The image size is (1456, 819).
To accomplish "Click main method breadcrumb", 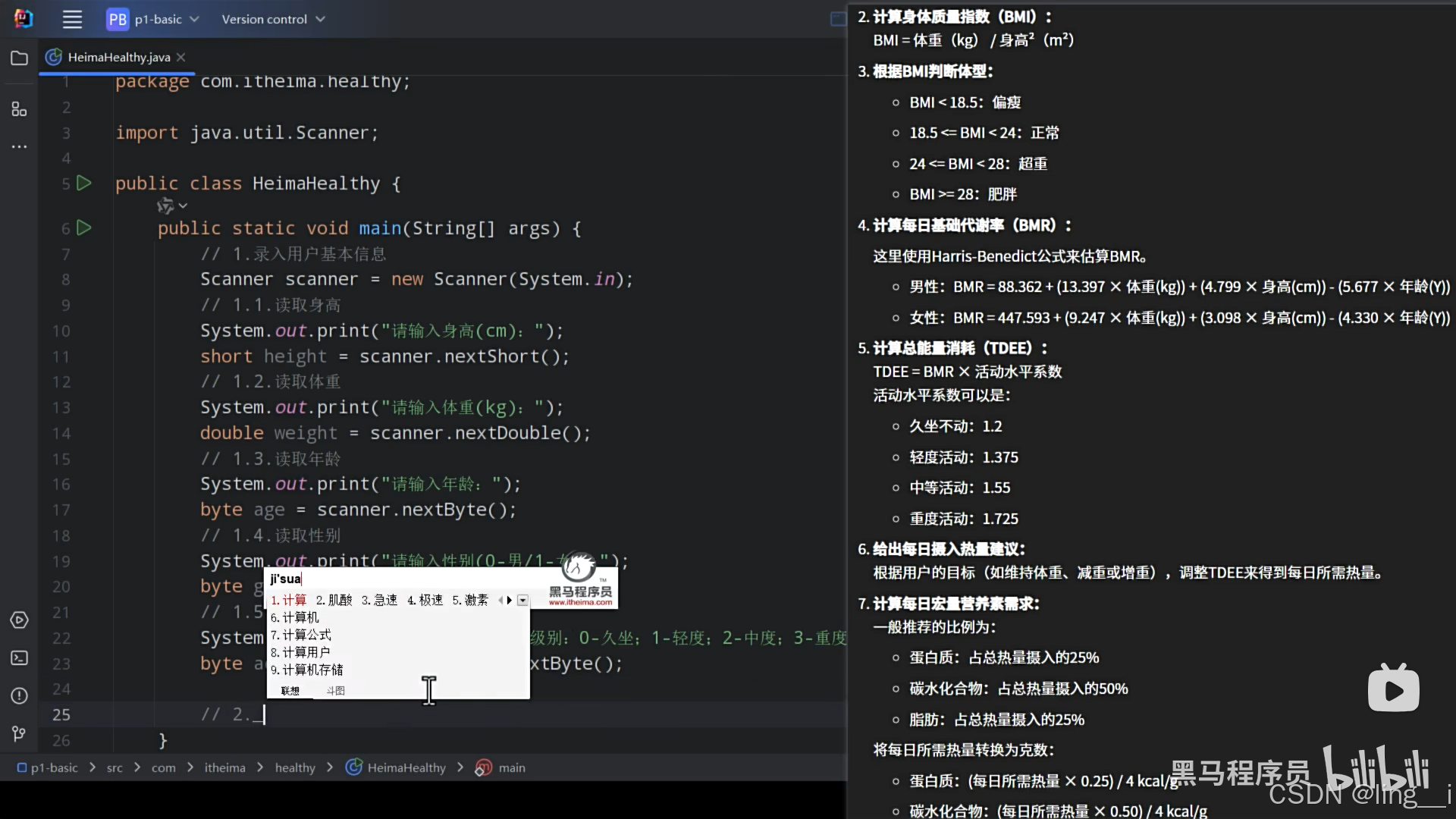I will coord(500,767).
